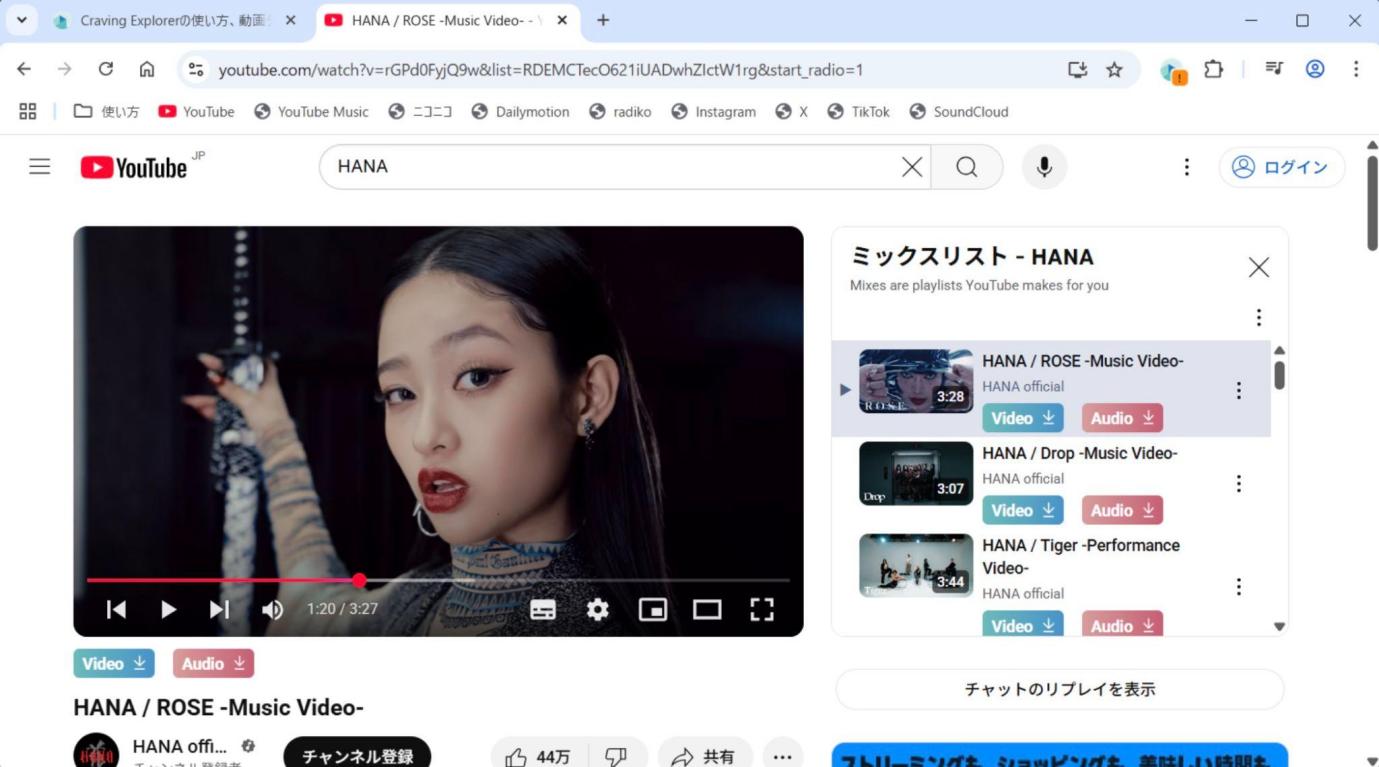Expand the tab search dropdown
Viewport: 1379px width, 767px height.
pyautogui.click(x=21, y=20)
